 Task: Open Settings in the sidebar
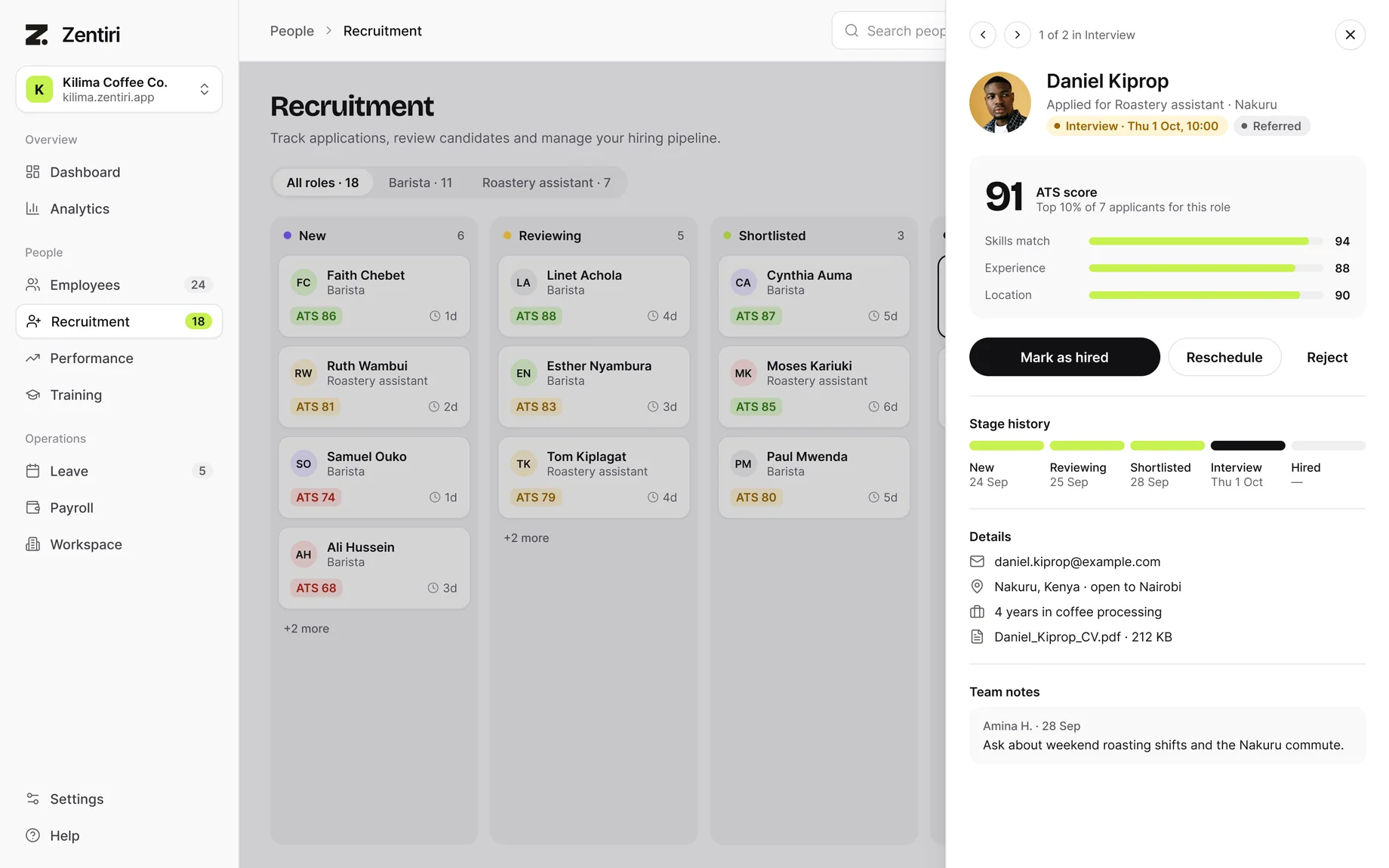click(x=119, y=799)
